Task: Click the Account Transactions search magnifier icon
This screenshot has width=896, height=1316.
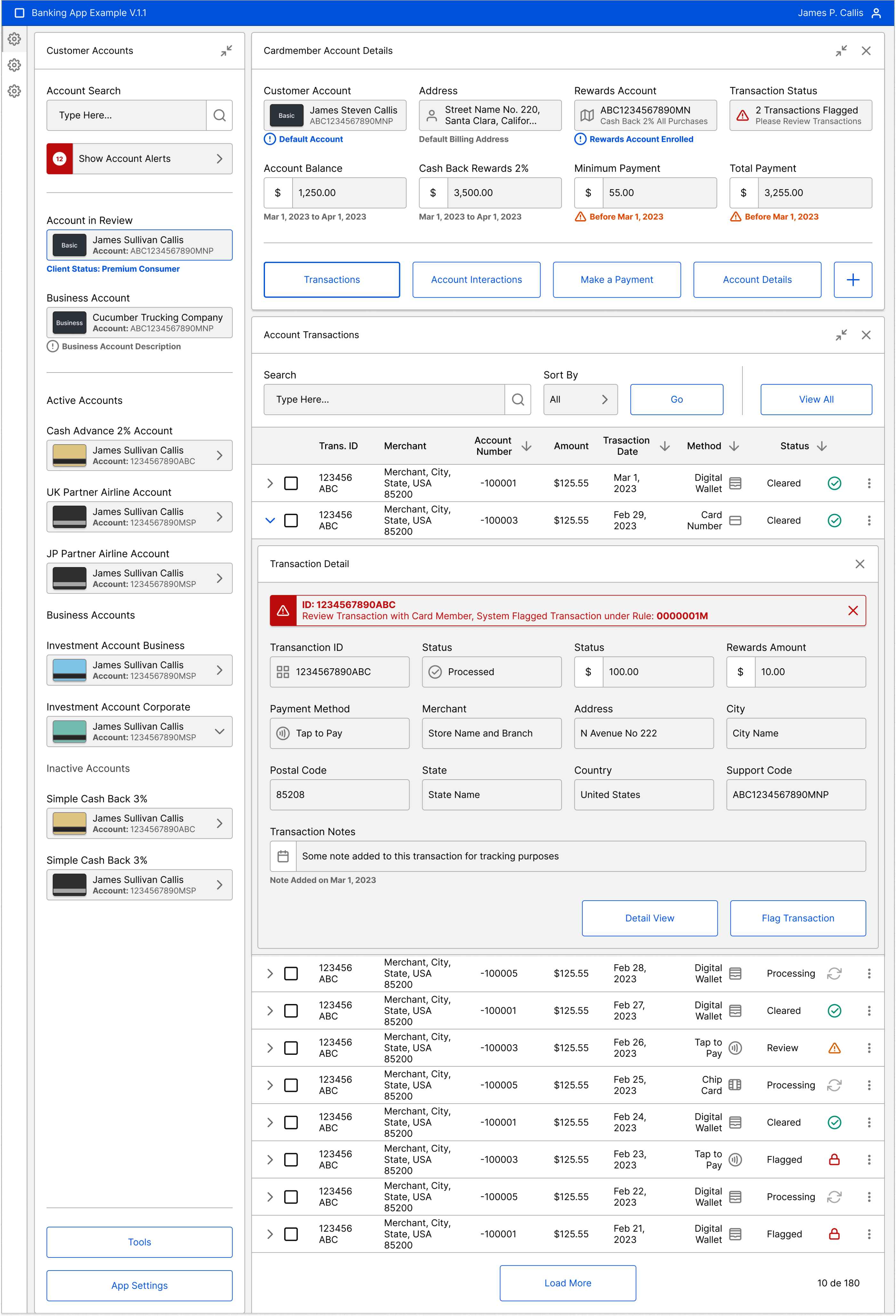Action: pyautogui.click(x=518, y=400)
